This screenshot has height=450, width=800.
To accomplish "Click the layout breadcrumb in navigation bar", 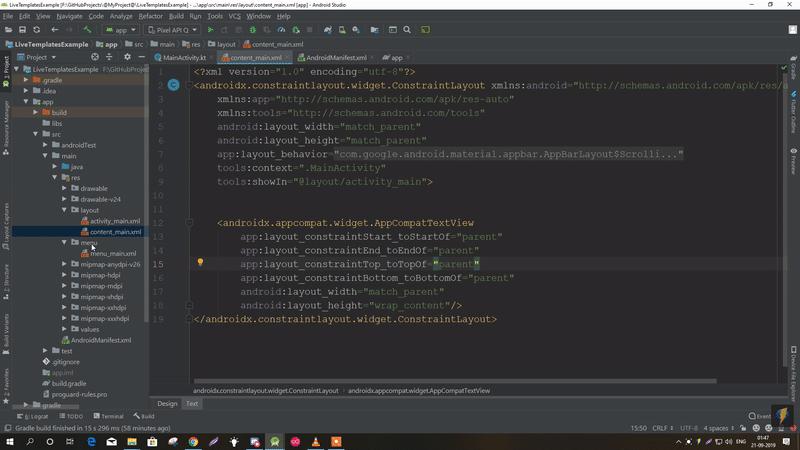I will click(x=222, y=44).
